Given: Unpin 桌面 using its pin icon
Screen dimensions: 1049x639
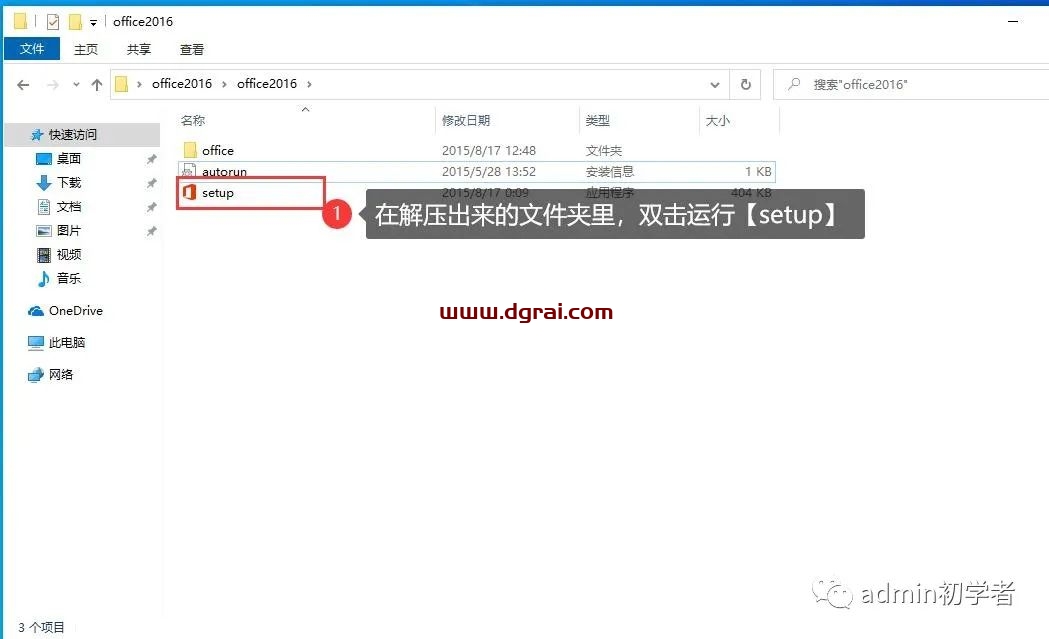Looking at the screenshot, I should (x=151, y=159).
